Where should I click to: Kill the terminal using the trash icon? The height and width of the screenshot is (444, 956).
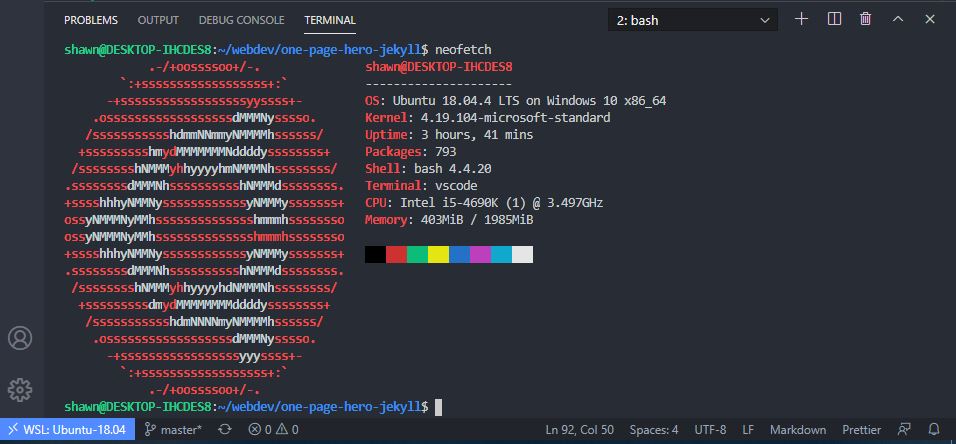tap(866, 19)
